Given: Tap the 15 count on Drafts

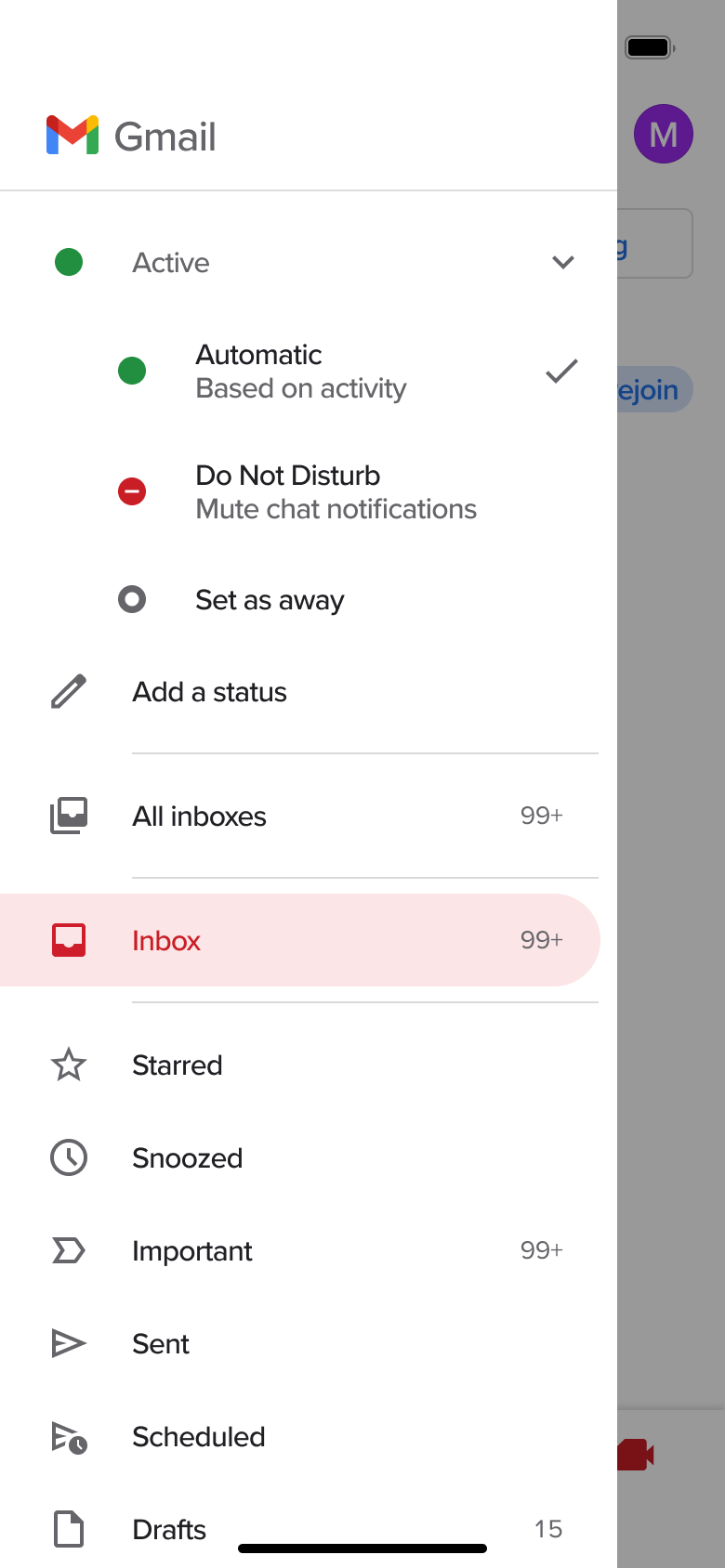Looking at the screenshot, I should (x=548, y=1529).
